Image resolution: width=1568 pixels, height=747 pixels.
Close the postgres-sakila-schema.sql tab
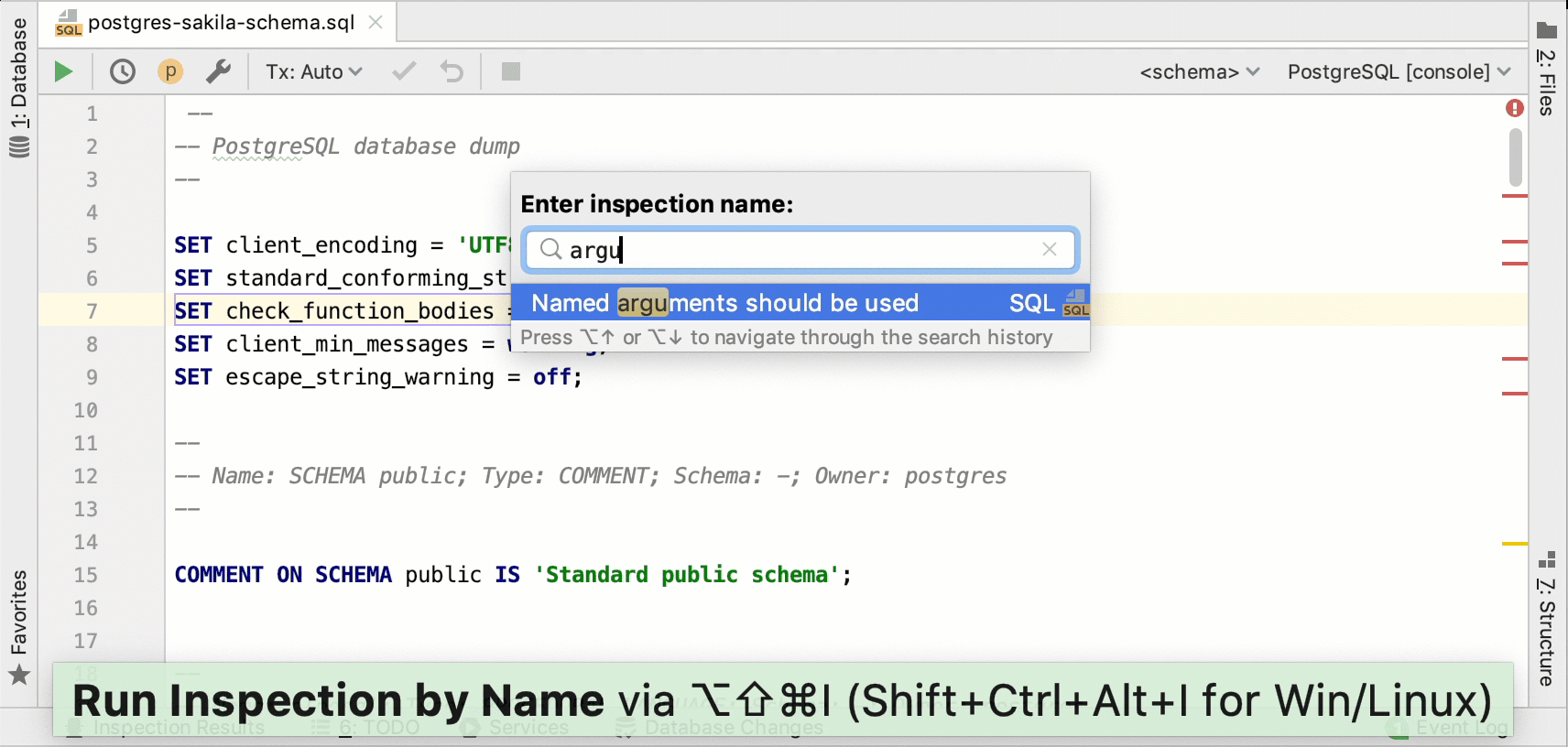click(376, 22)
